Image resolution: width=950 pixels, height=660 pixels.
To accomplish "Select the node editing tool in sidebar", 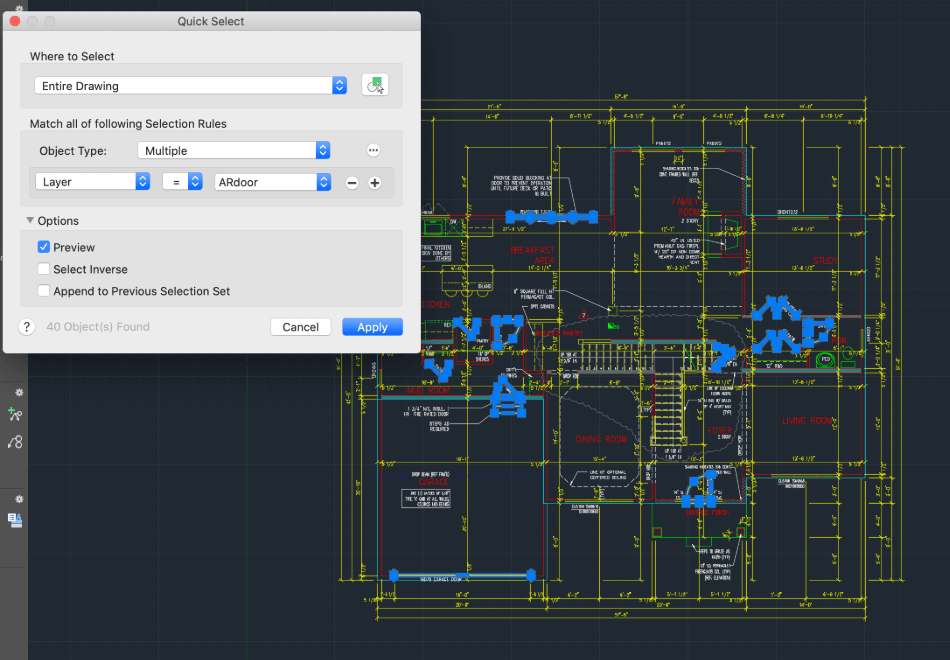I will click(x=16, y=442).
